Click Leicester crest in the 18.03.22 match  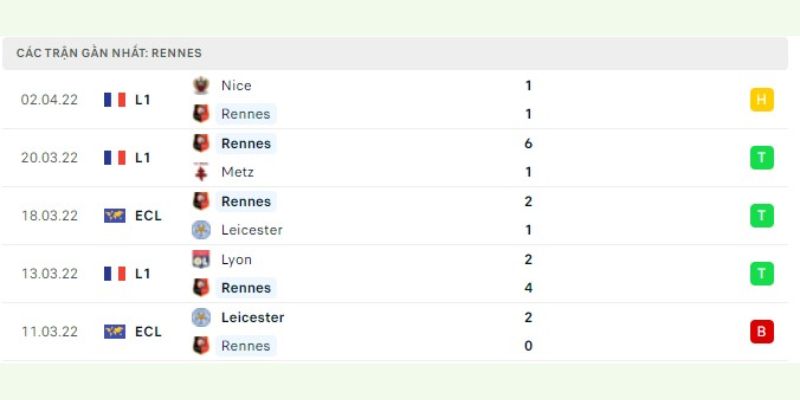click(x=201, y=230)
